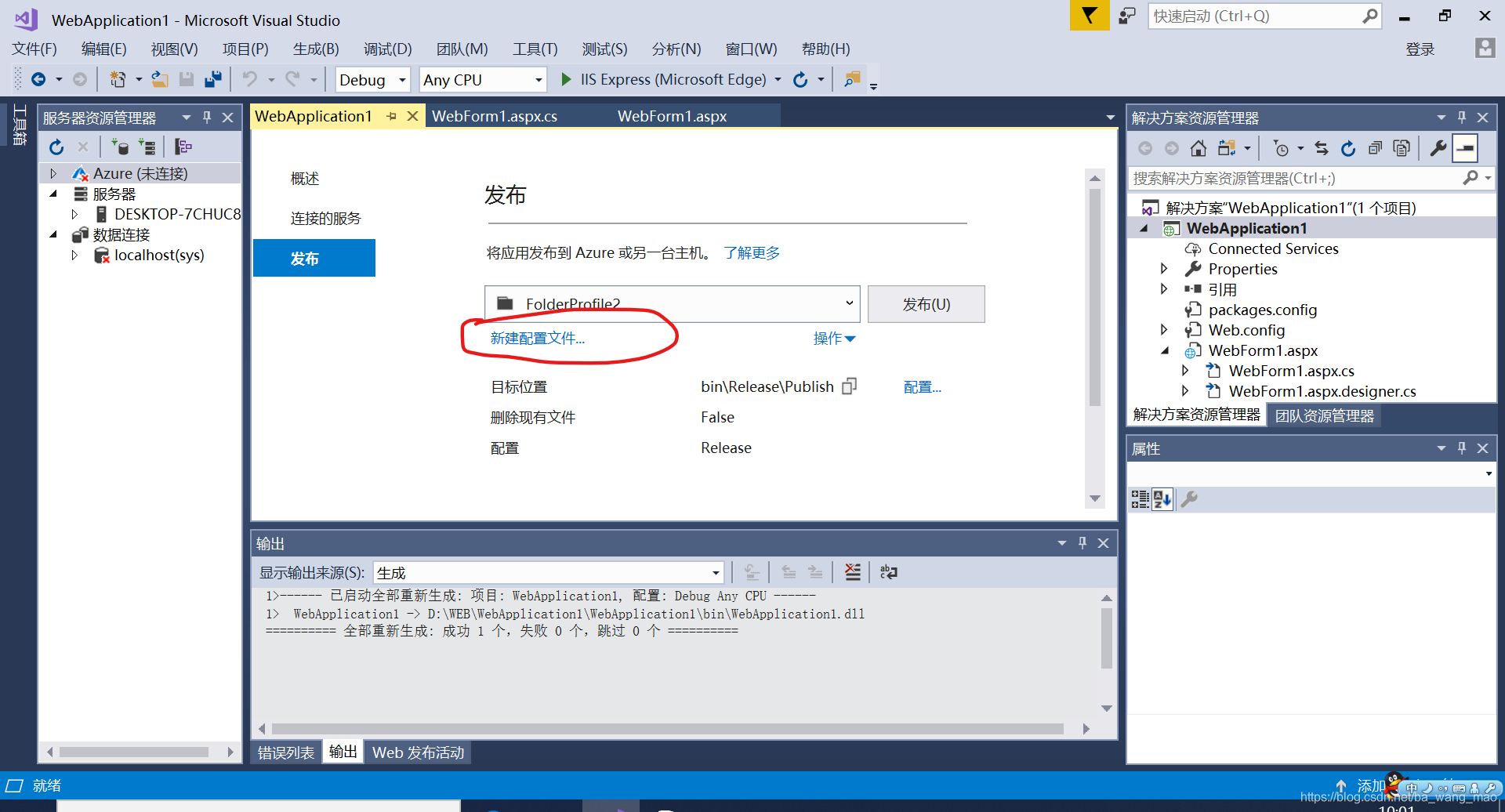The image size is (1505, 812).
Task: Click the Categorized icon in Properties panel
Action: click(x=1140, y=499)
